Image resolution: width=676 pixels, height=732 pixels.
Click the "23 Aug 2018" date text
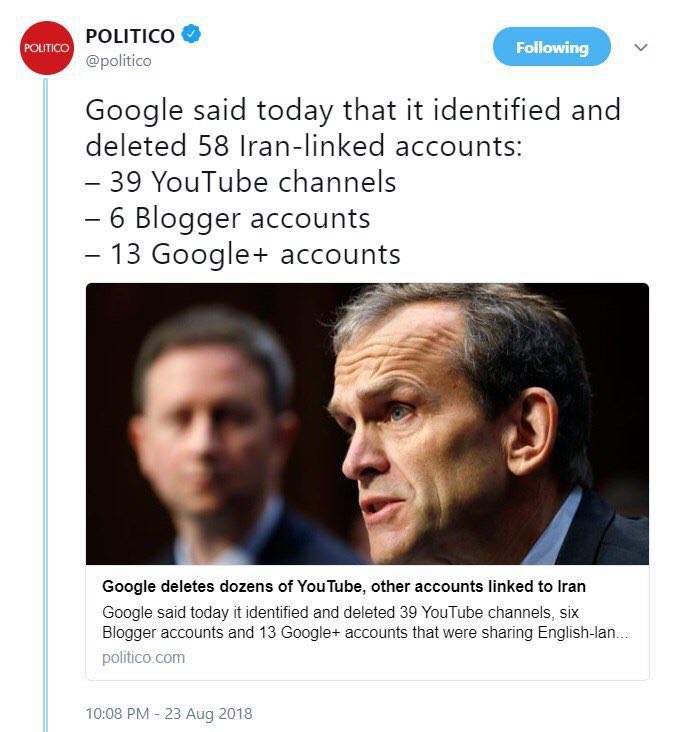click(x=215, y=714)
